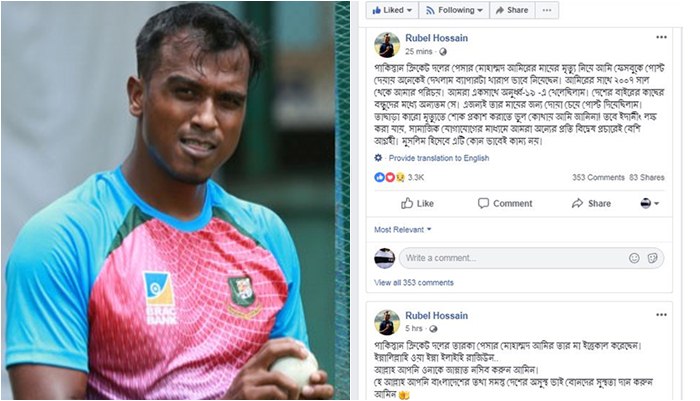
Task: Open options menu of the 5 hrs post
Action: click(x=661, y=315)
